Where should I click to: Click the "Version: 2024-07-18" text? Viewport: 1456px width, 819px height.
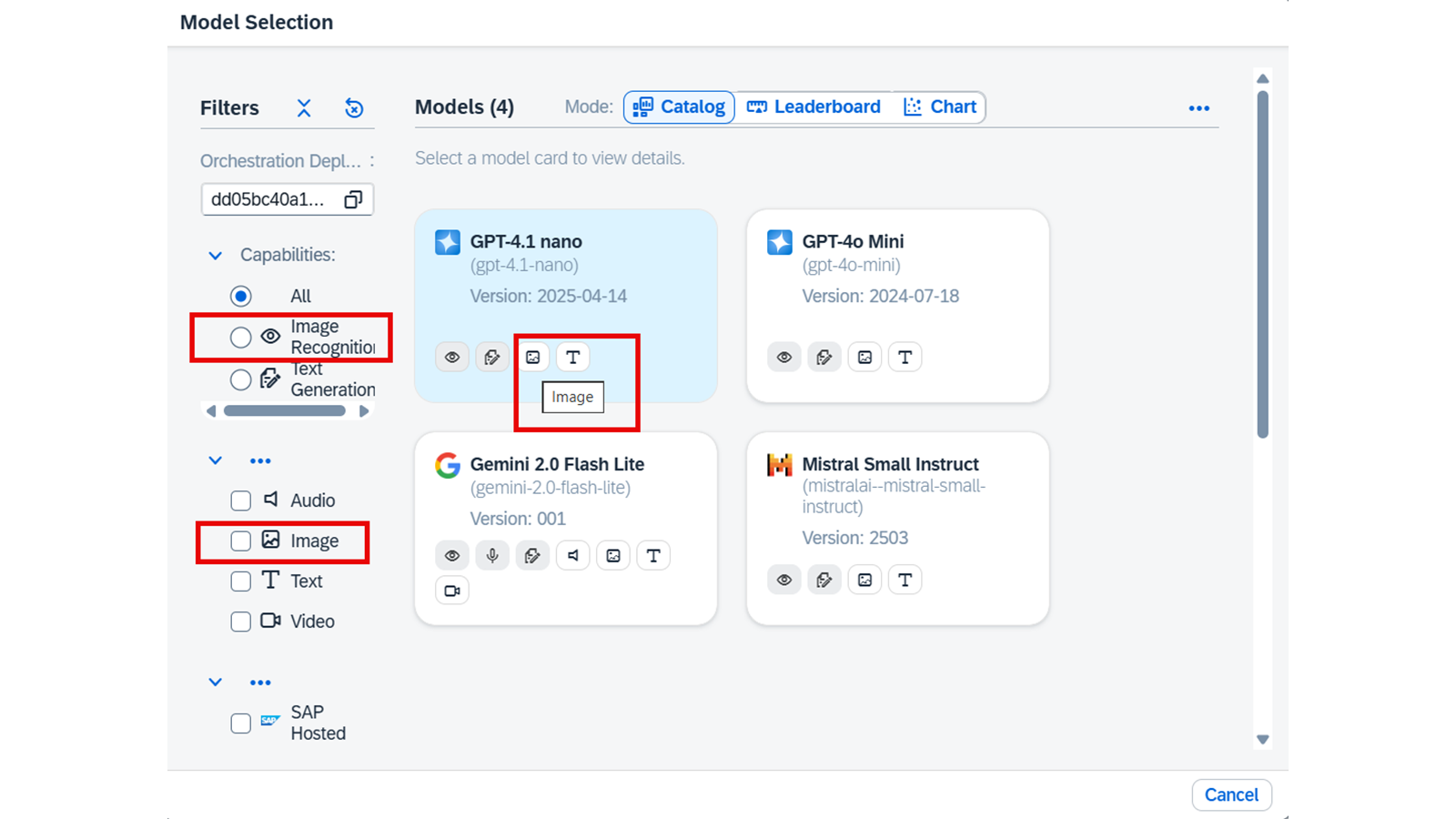(880, 297)
